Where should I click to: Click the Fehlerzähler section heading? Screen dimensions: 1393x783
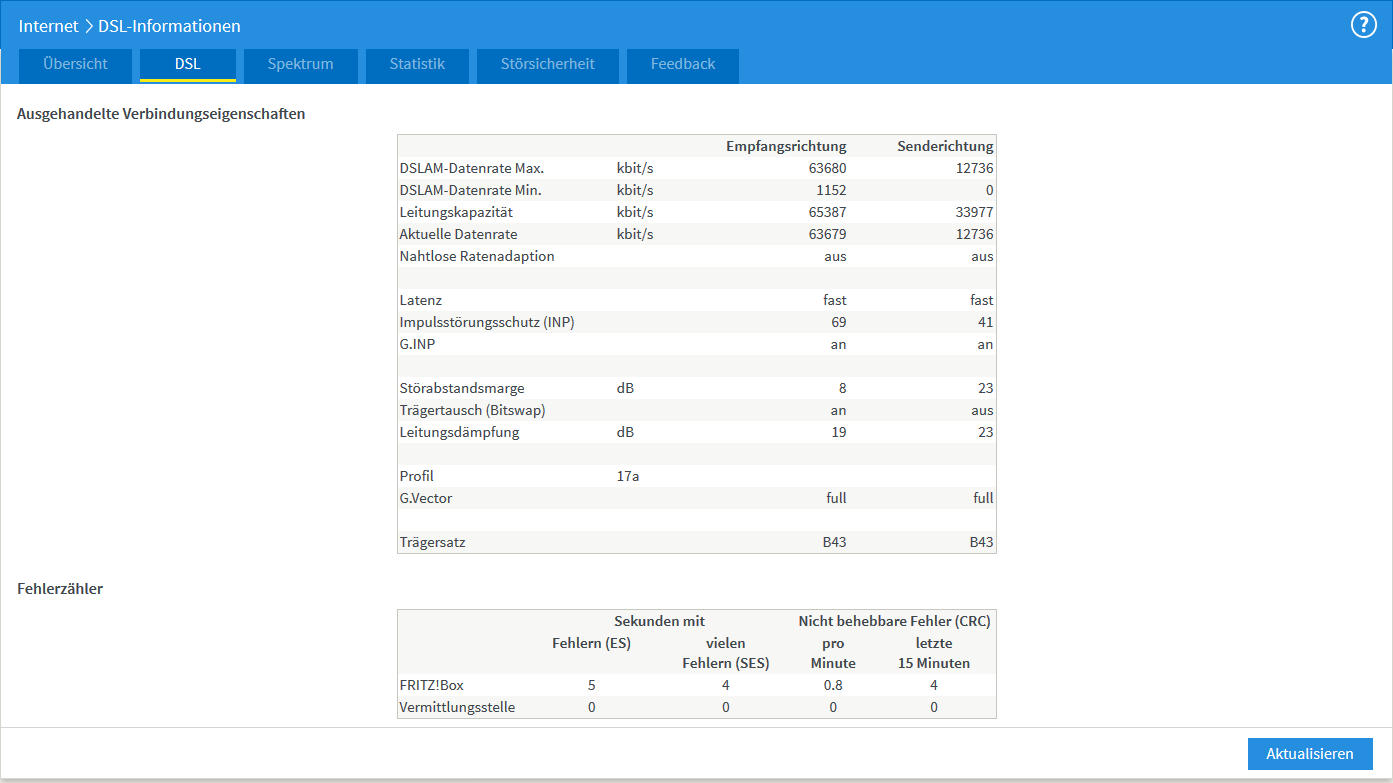pyautogui.click(x=60, y=588)
